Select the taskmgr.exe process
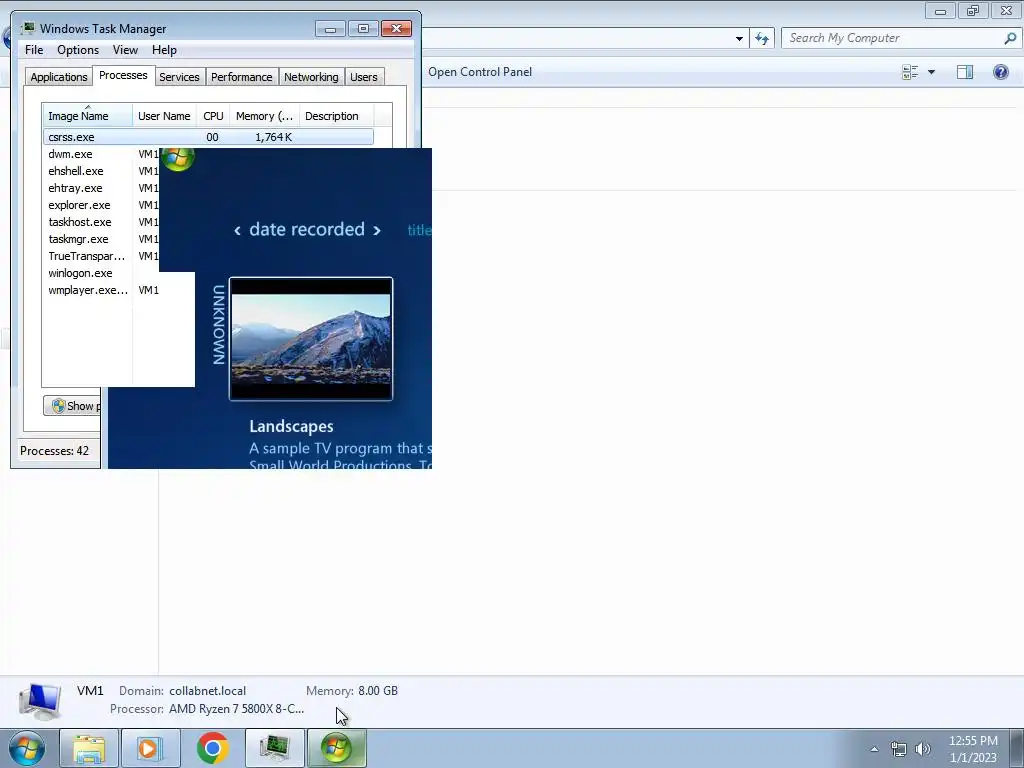This screenshot has height=768, width=1024. pos(78,239)
